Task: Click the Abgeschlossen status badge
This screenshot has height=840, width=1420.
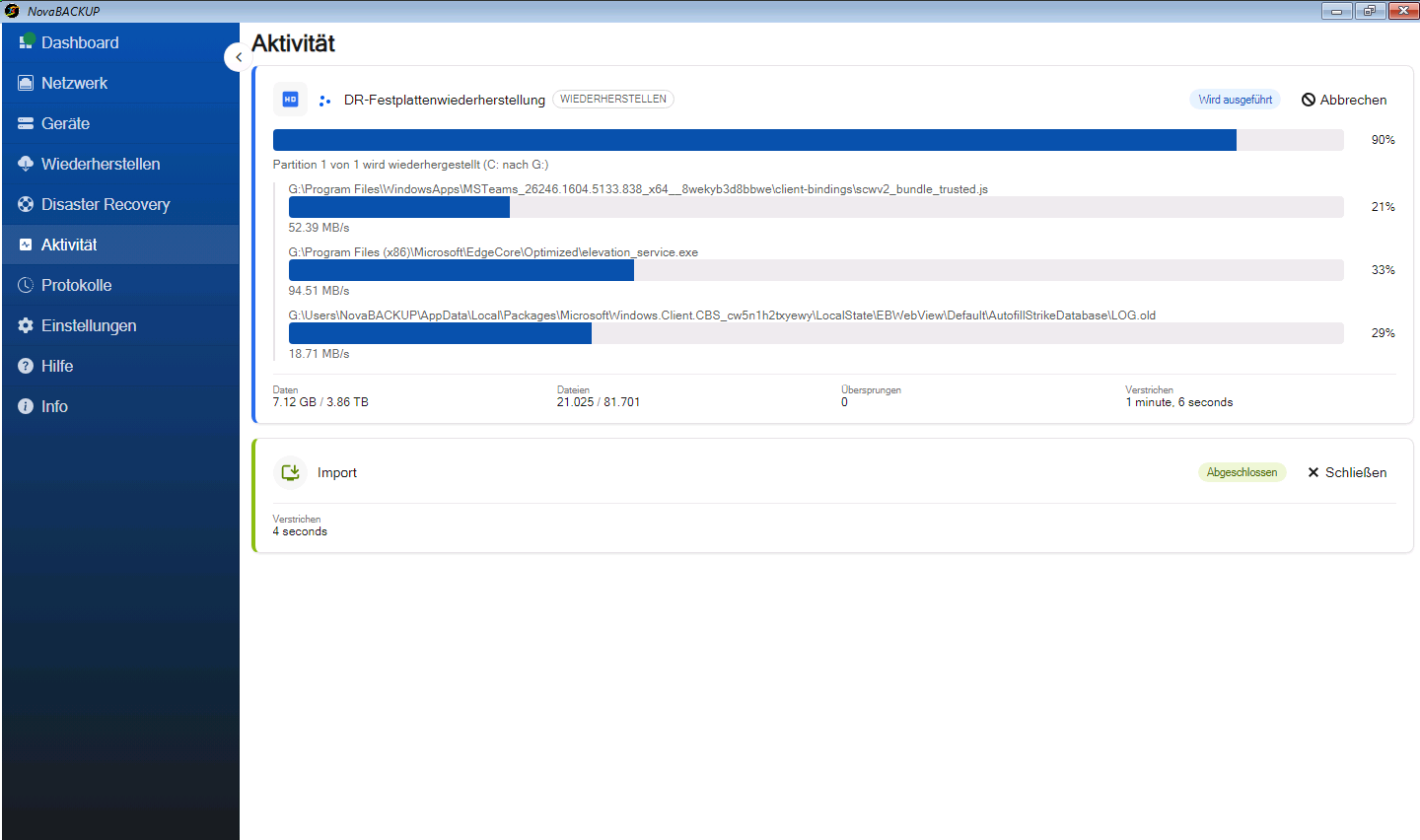Action: (1242, 472)
